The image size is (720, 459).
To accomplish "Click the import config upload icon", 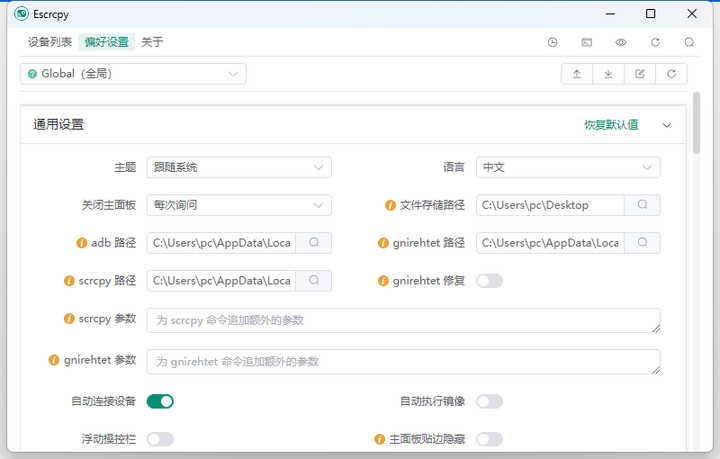I will pos(577,74).
